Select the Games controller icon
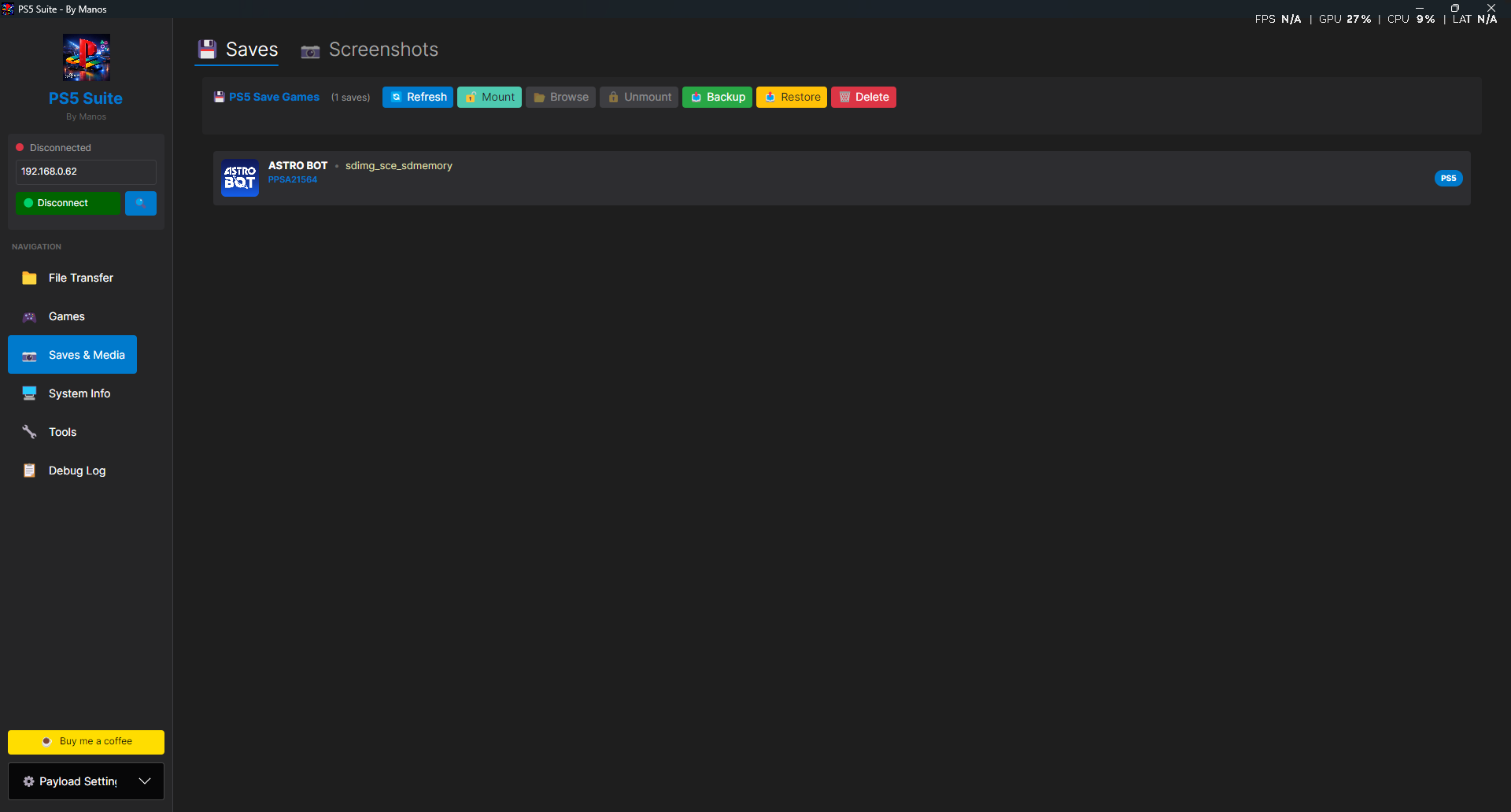 [29, 316]
